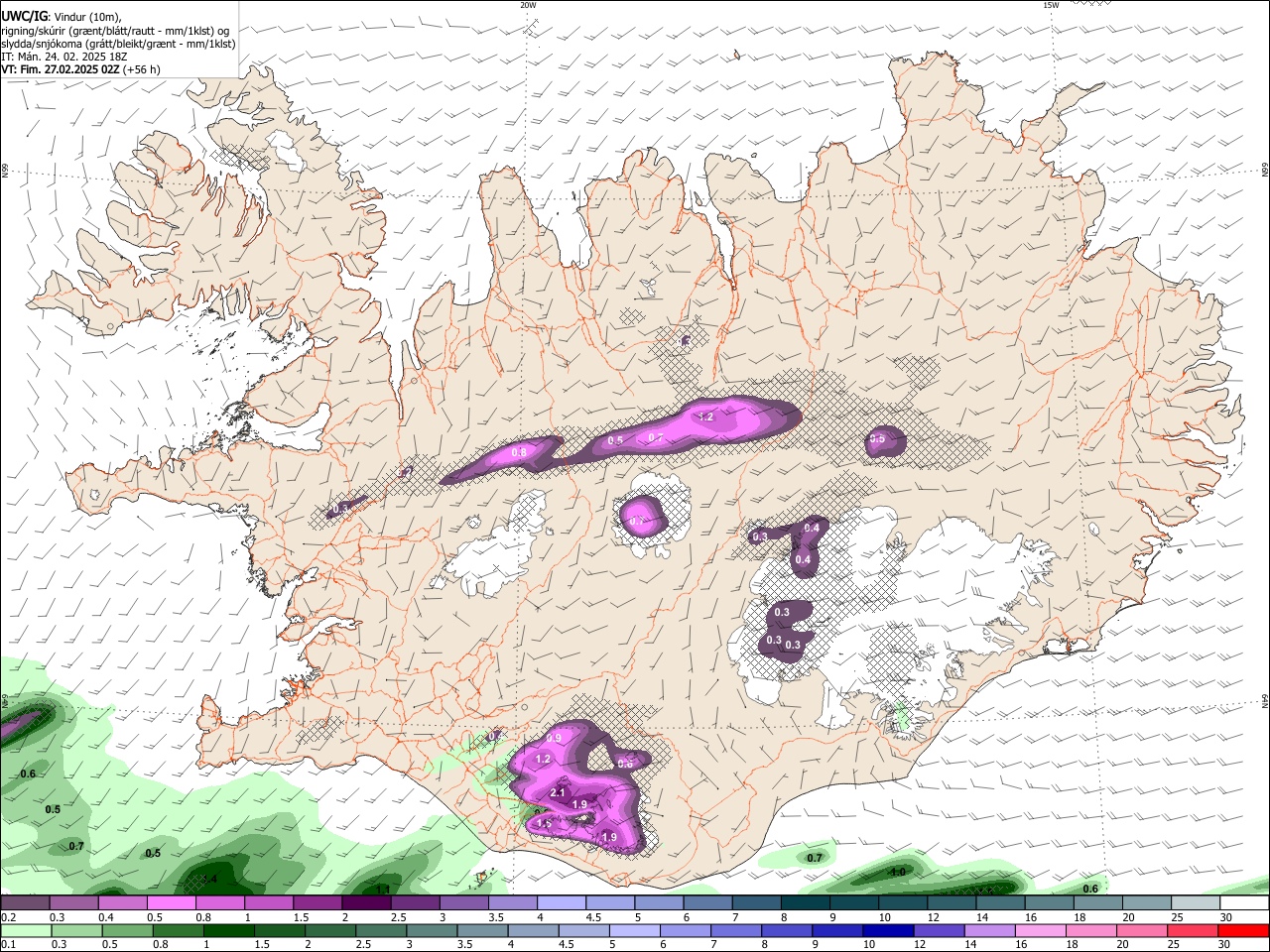Select the "30" label on the upper legend
This screenshot has height=952, width=1270.
[1225, 917]
